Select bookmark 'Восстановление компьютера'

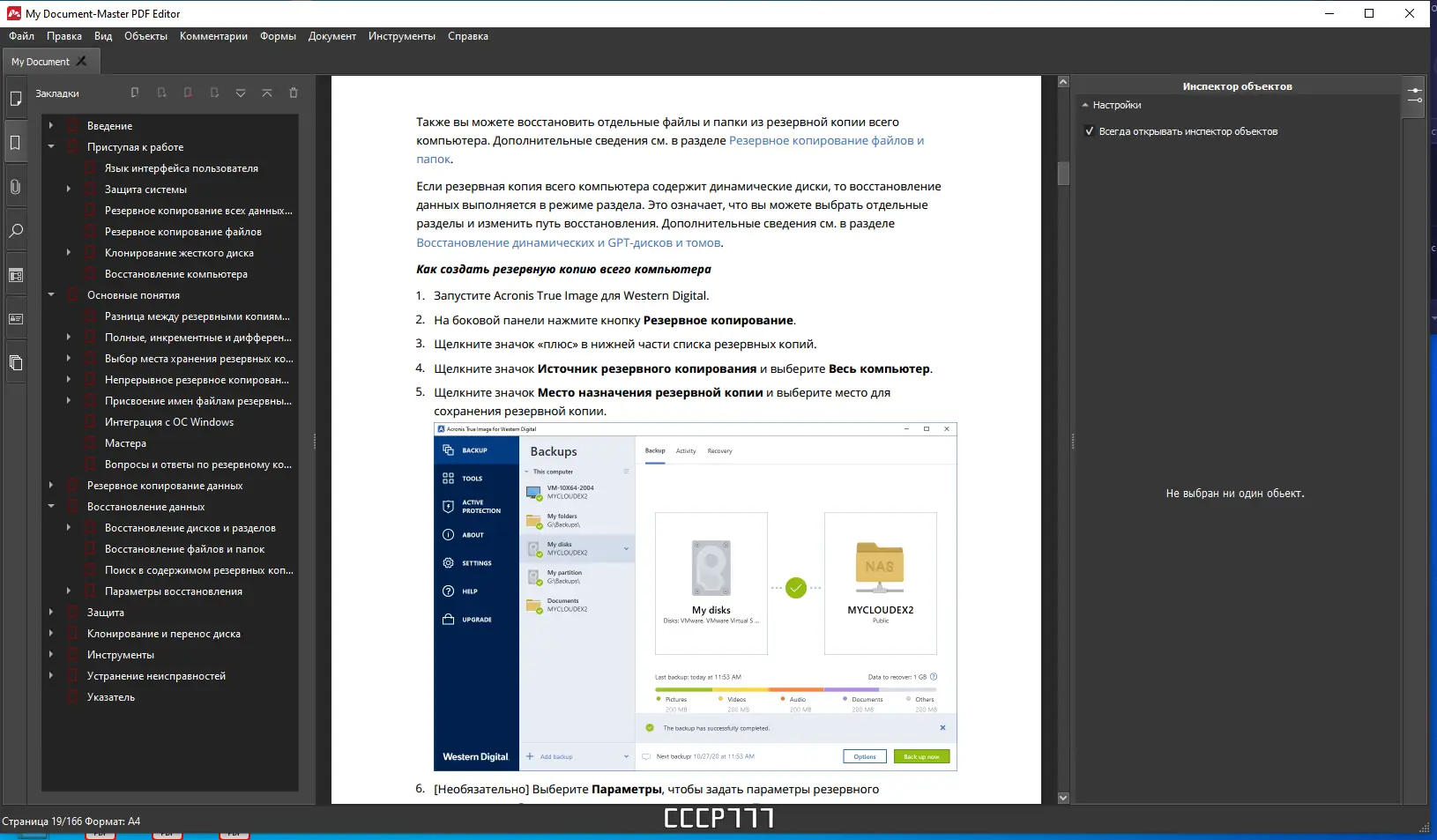tap(176, 274)
